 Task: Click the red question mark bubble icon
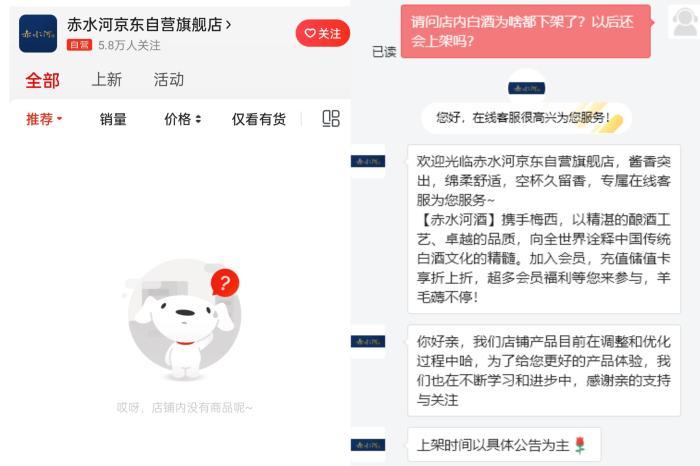coord(225,283)
